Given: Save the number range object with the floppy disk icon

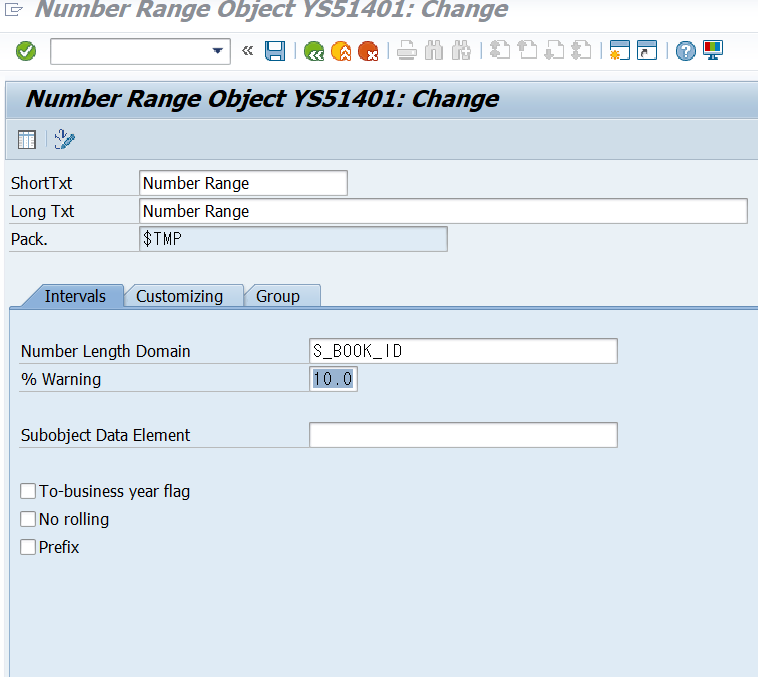Looking at the screenshot, I should (x=275, y=51).
